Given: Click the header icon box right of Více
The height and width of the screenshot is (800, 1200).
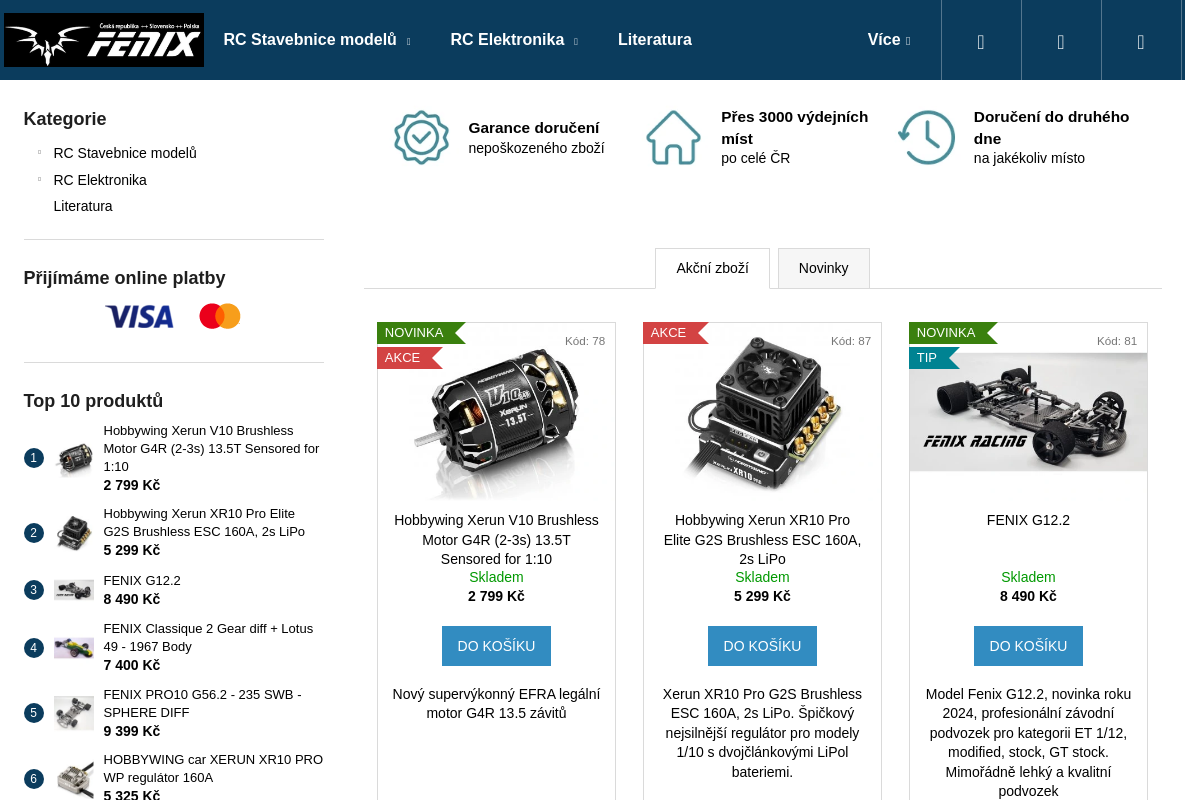Looking at the screenshot, I should [x=981, y=40].
